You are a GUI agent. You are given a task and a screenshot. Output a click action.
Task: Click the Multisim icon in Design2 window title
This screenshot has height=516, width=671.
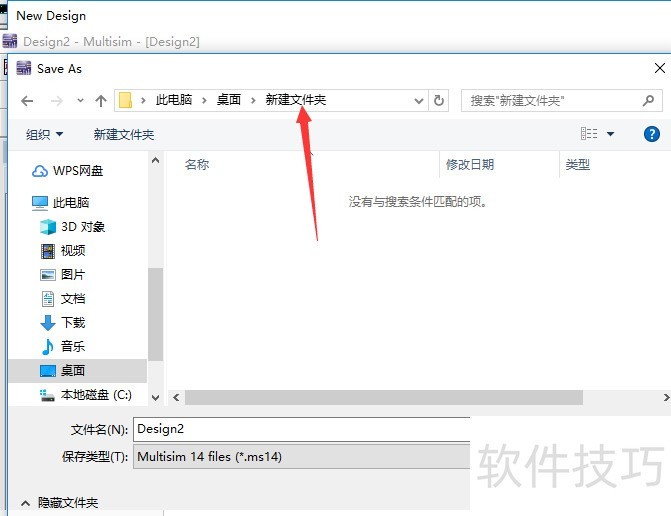click(10, 41)
